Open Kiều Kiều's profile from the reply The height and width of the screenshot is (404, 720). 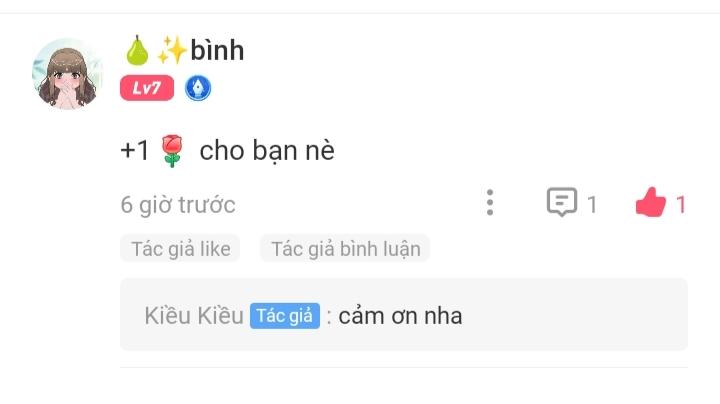pyautogui.click(x=194, y=316)
